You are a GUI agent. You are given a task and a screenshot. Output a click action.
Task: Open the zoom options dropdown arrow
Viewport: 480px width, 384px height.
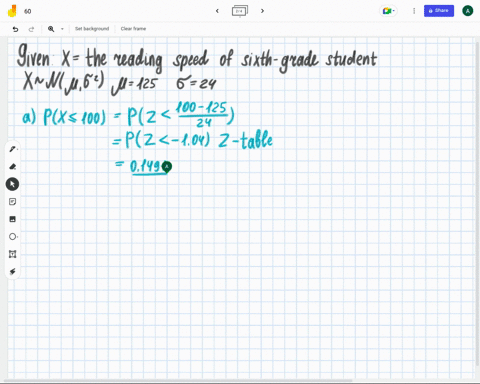point(62,29)
